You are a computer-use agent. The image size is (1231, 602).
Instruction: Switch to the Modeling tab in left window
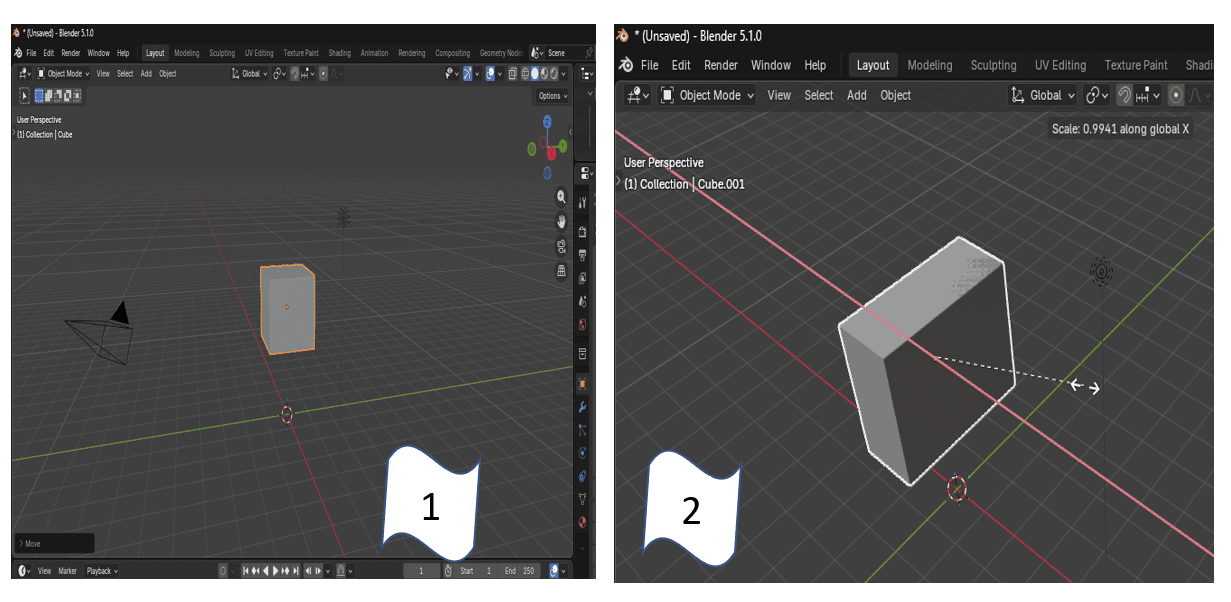click(x=186, y=53)
